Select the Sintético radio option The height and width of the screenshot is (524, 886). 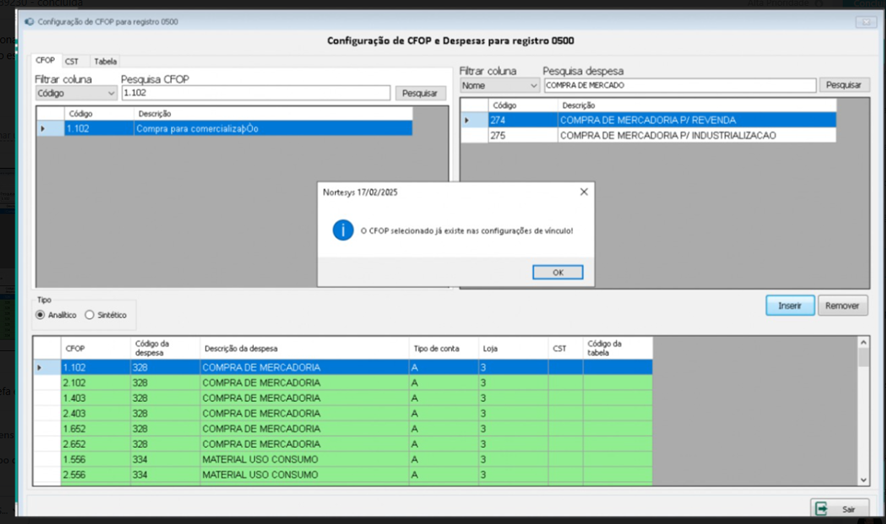click(x=90, y=315)
